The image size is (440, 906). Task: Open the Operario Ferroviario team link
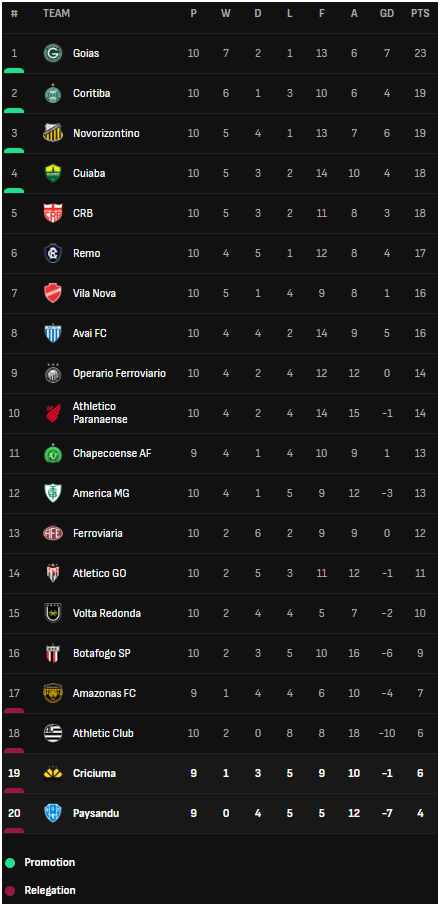tap(119, 373)
